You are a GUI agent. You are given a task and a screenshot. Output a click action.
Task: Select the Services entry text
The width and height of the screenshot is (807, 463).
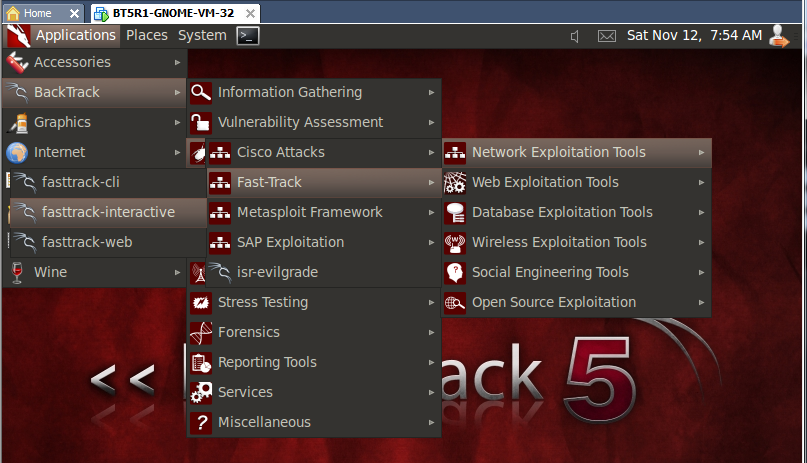point(245,393)
